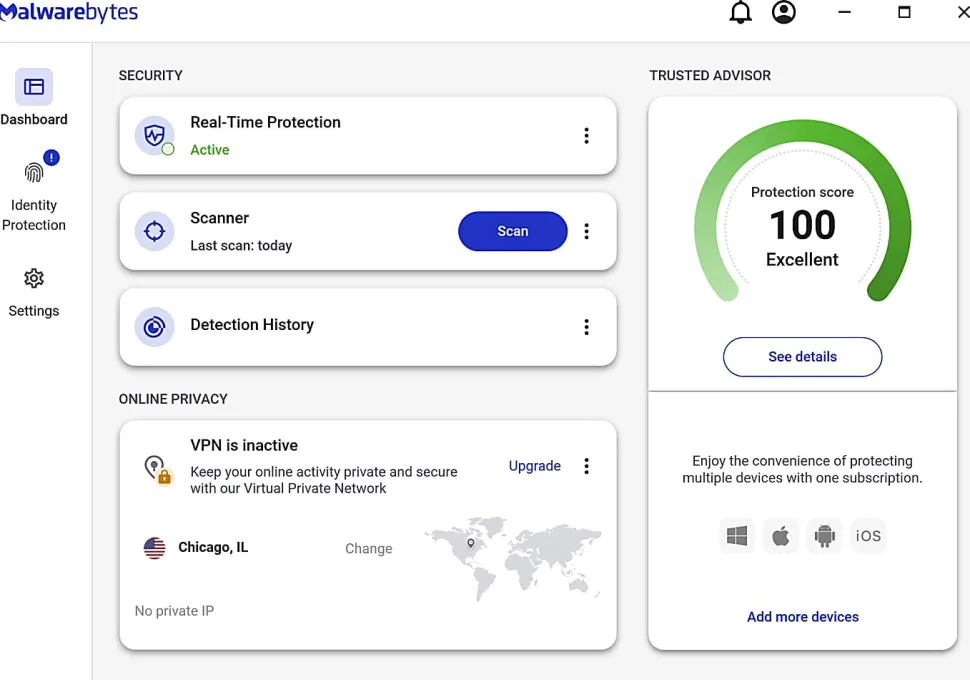Click 'No private IP' text
The height and width of the screenshot is (680, 970).
point(174,611)
